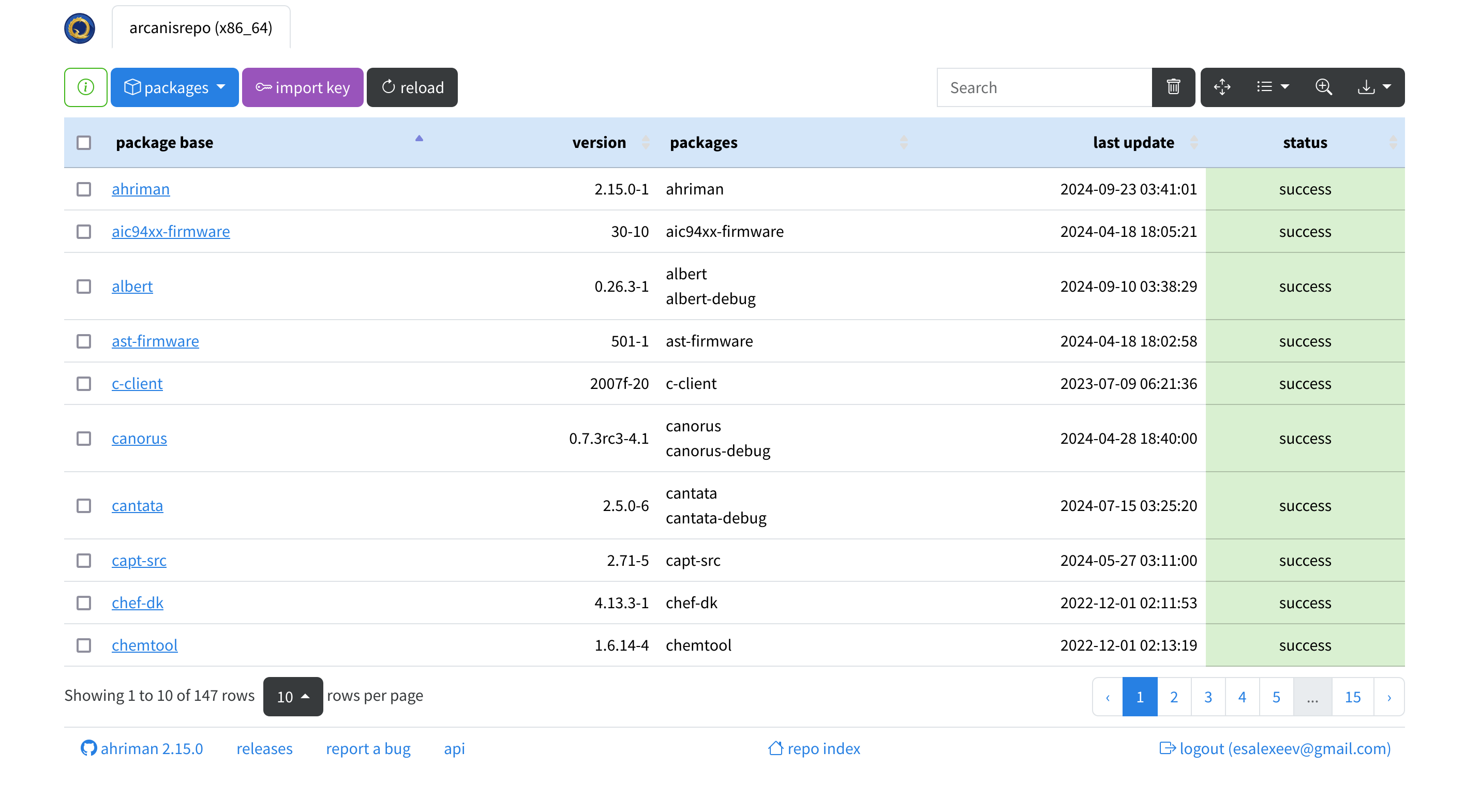Click the expand/fullscreen view icon
Image resolution: width=1465 pixels, height=812 pixels.
1222,87
